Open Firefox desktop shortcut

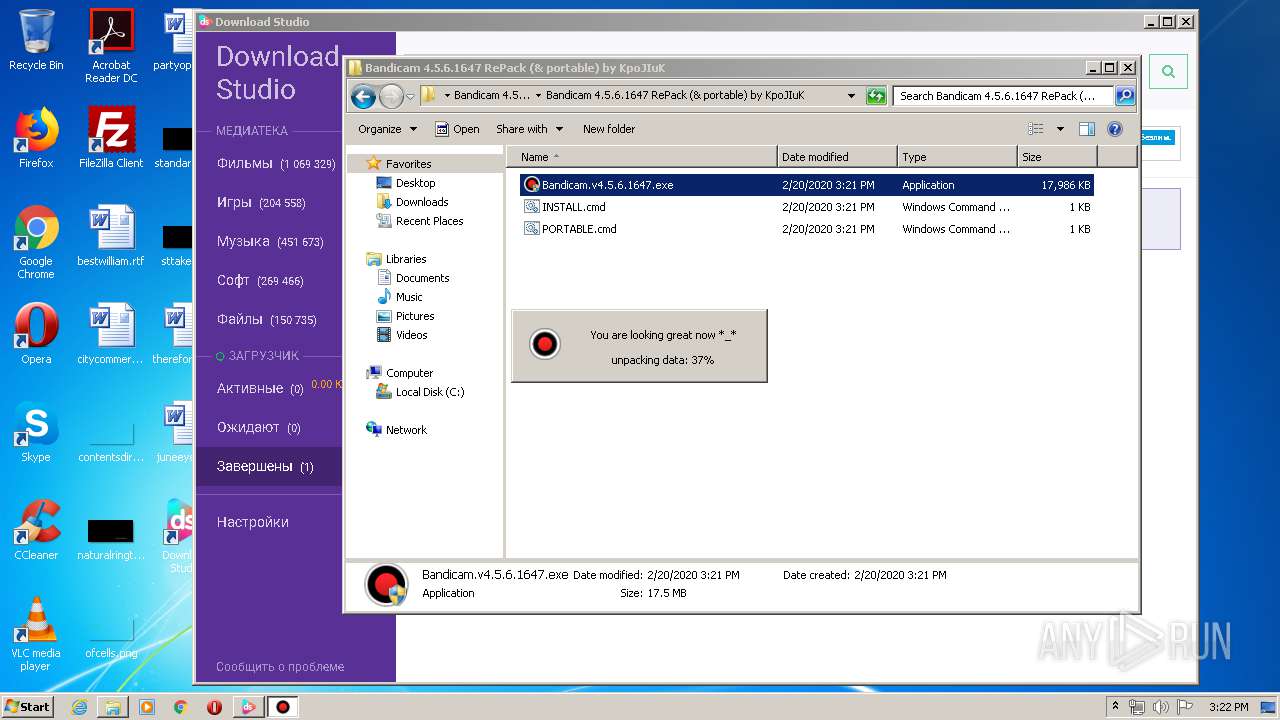click(x=36, y=137)
